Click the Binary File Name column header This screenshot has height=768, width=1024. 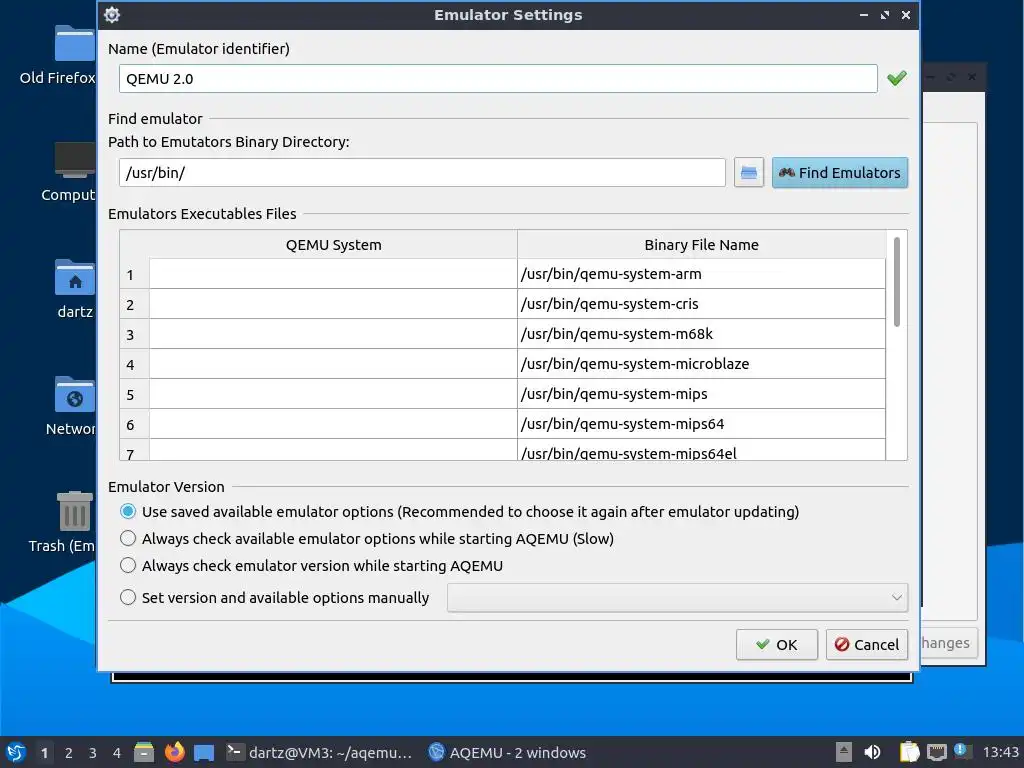coord(701,244)
